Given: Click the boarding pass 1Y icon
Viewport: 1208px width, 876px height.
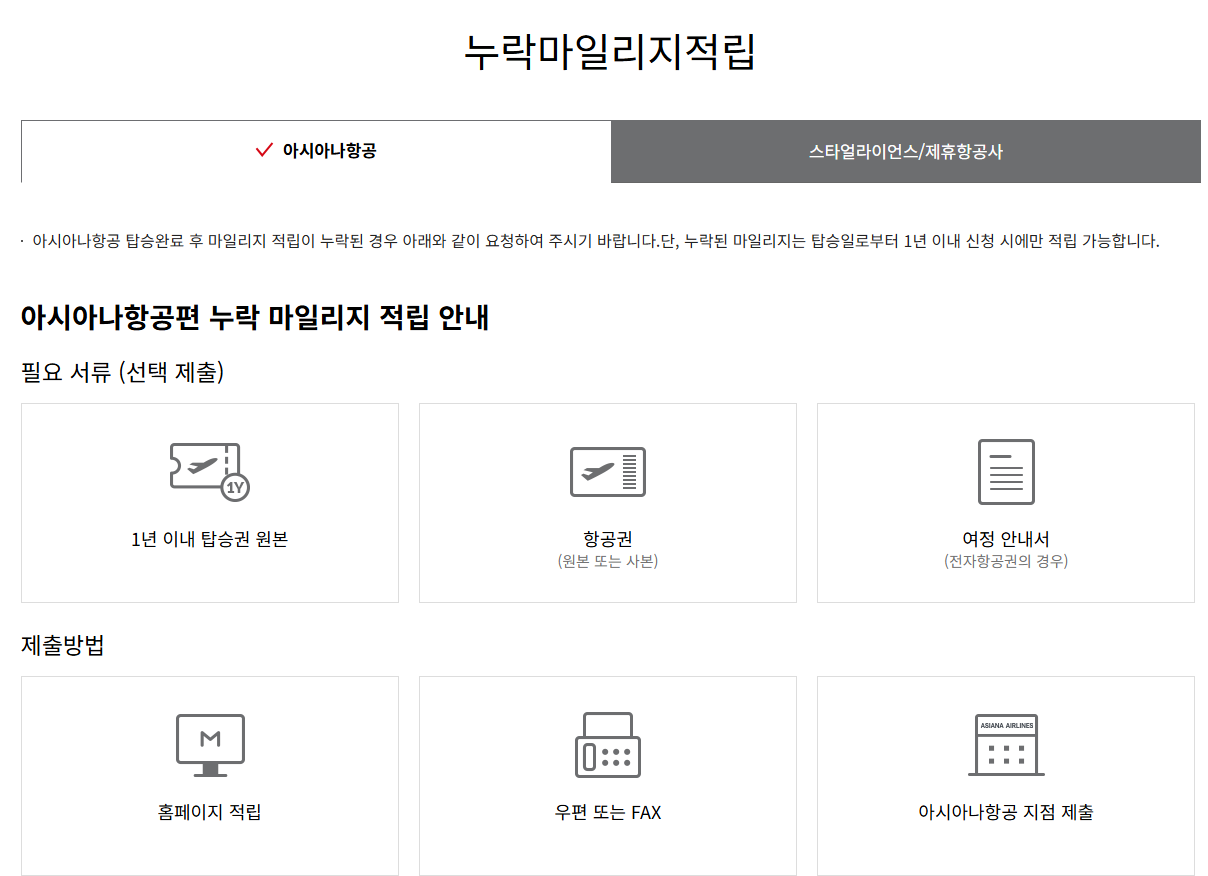Looking at the screenshot, I should click(209, 471).
